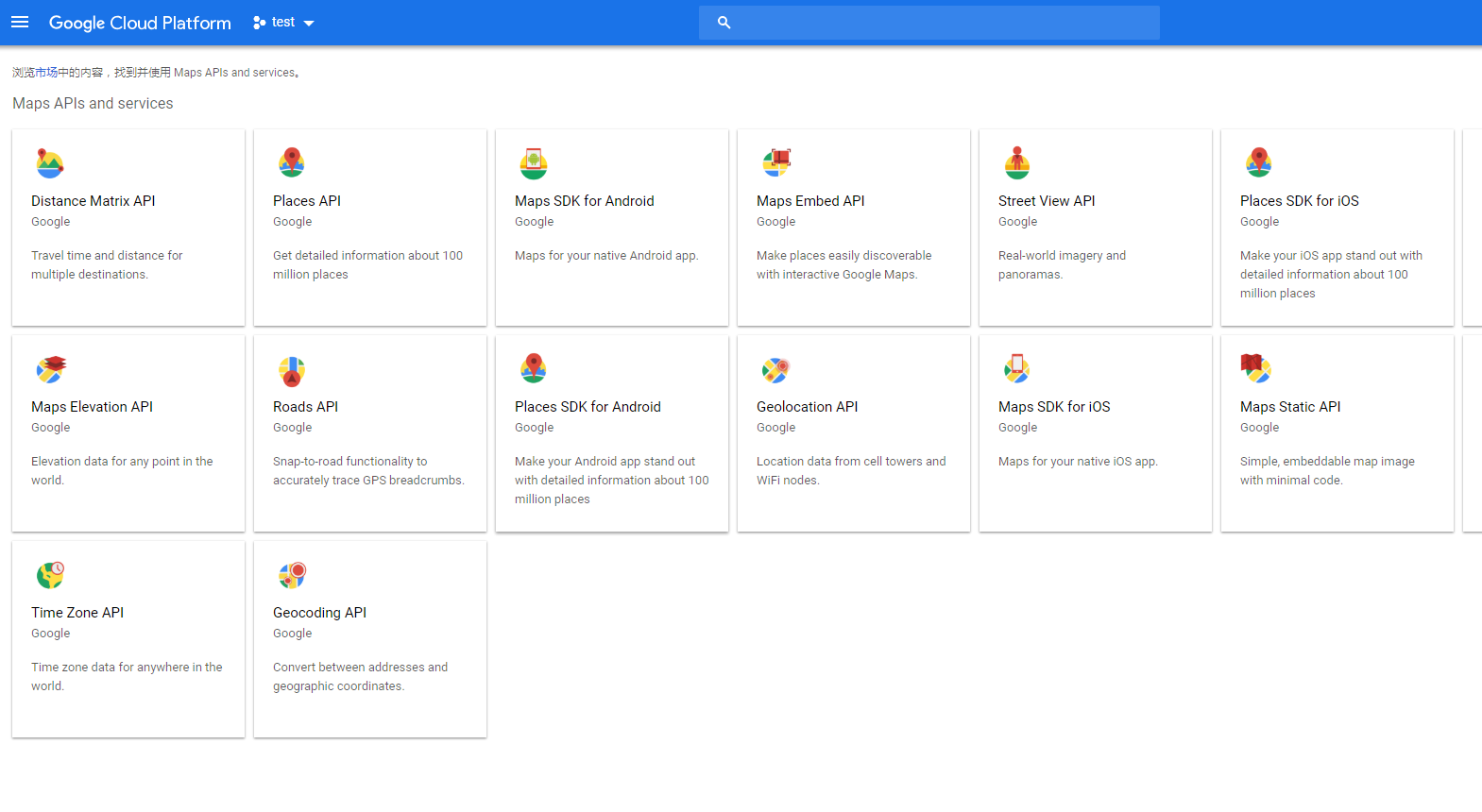Click the Distance Matrix API icon
1482x812 pixels.
point(49,163)
